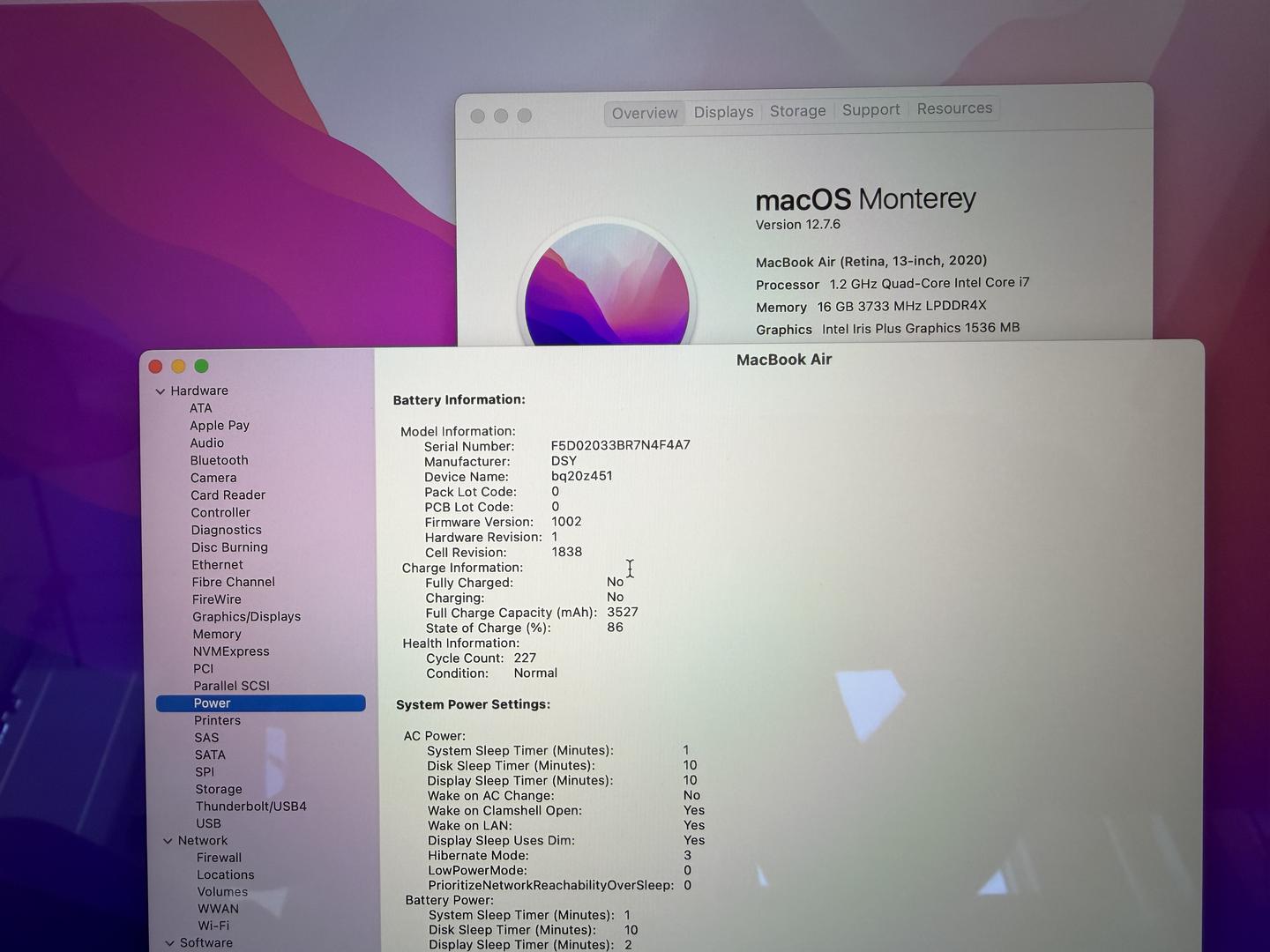
Task: Click the Battery Information heading
Action: tap(459, 399)
